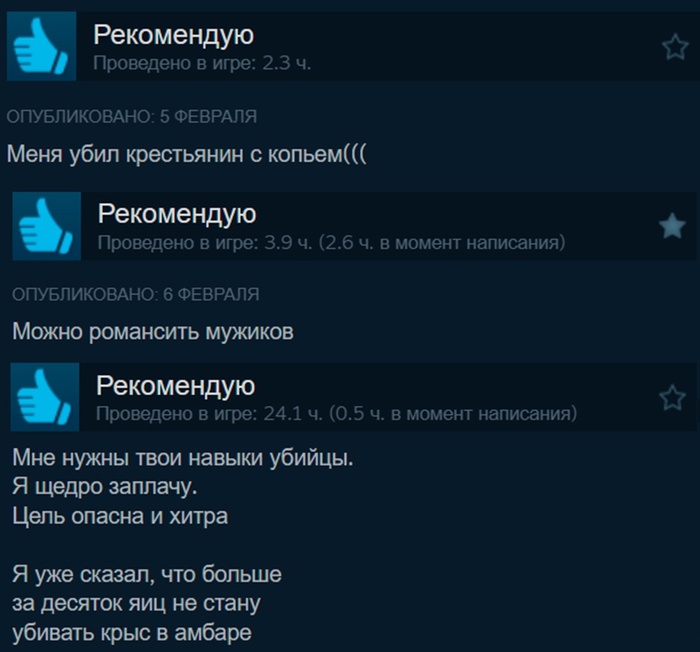Open the Рекомендую title above 24.1 ч.
700x652 pixels.
coord(175,386)
